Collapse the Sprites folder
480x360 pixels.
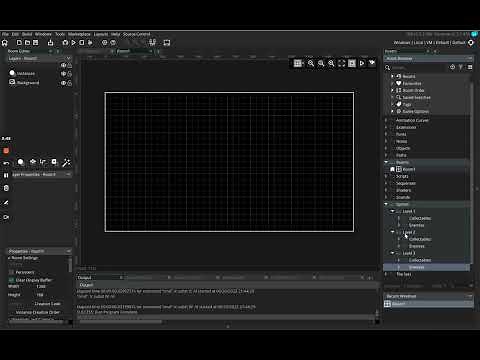(x=386, y=204)
